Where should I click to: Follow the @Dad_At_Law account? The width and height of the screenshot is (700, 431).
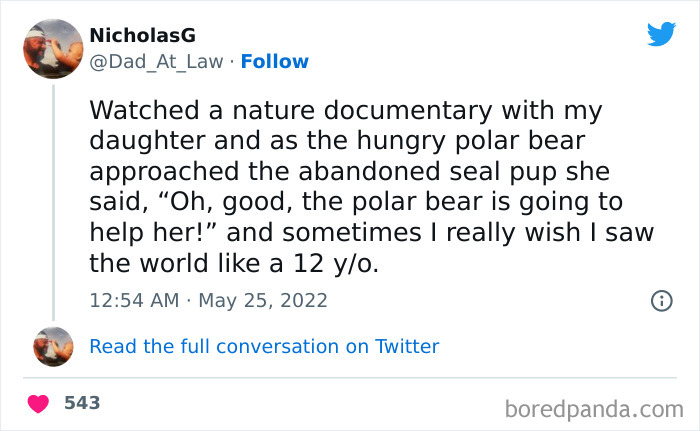(275, 62)
